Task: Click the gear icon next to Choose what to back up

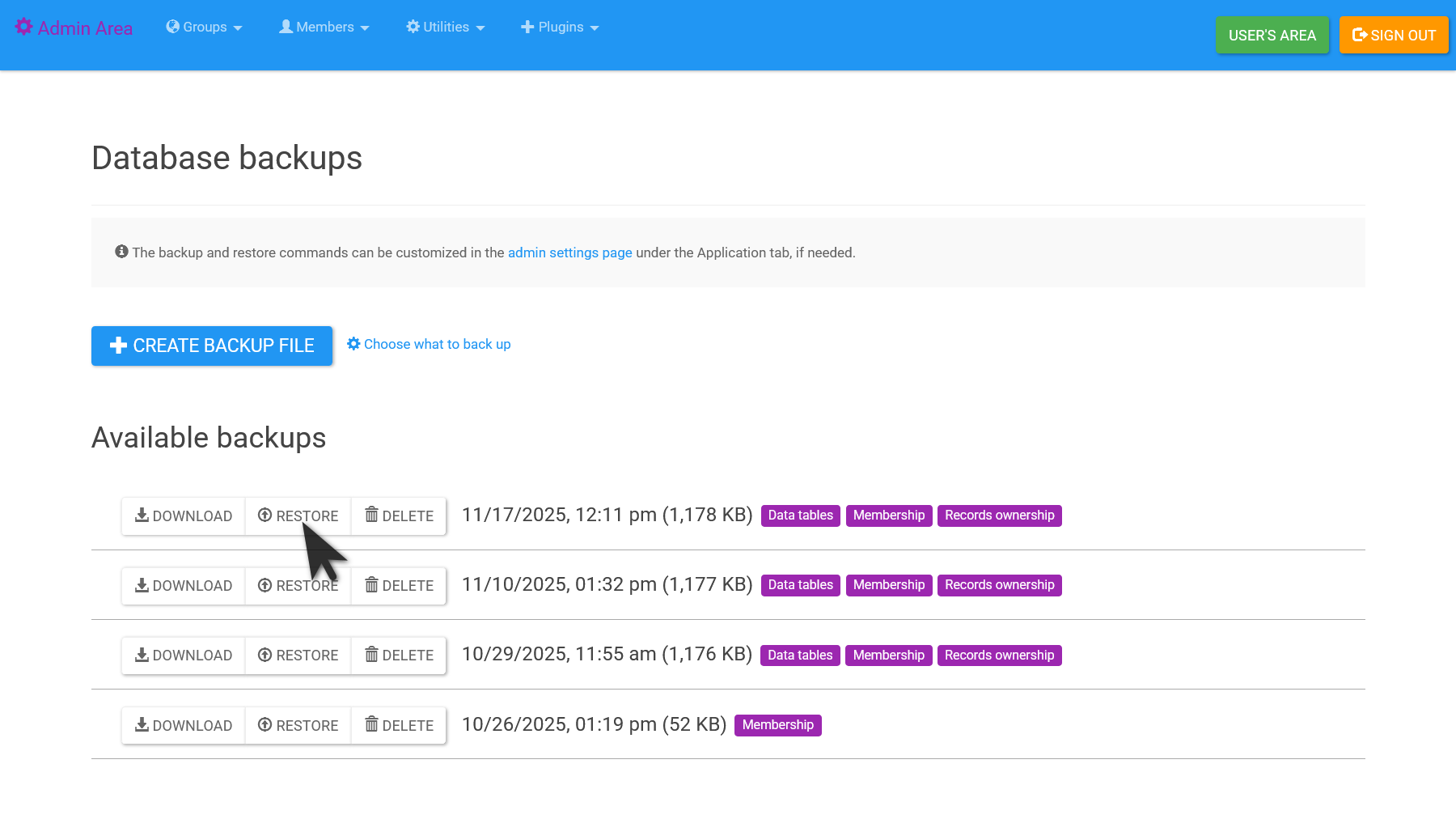Action: coord(353,344)
